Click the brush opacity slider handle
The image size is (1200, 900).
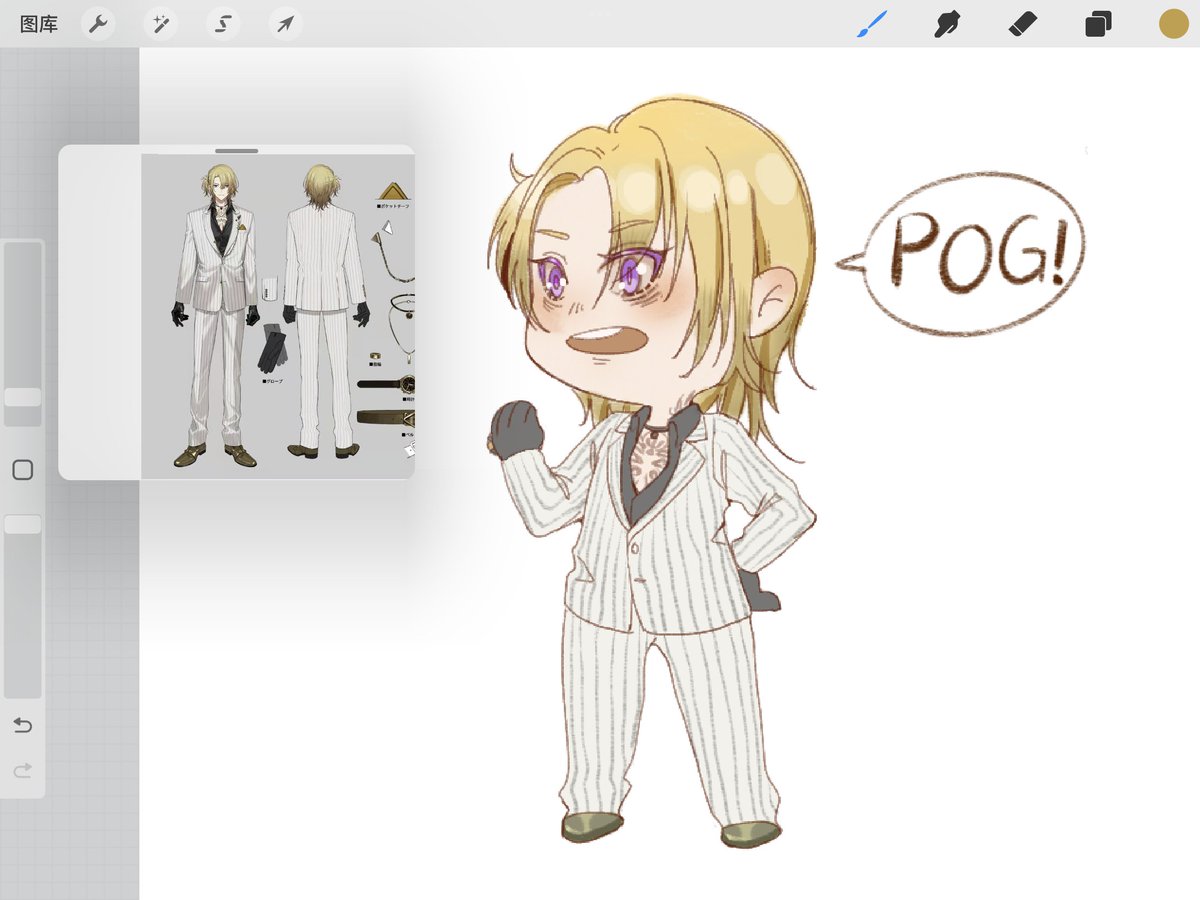click(x=23, y=524)
